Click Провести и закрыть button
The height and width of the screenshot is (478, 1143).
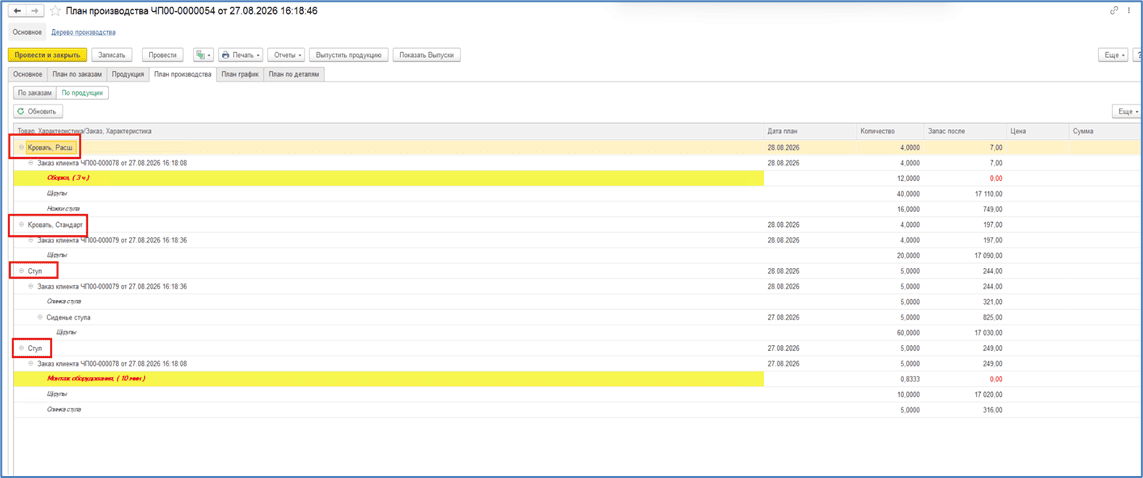47,55
